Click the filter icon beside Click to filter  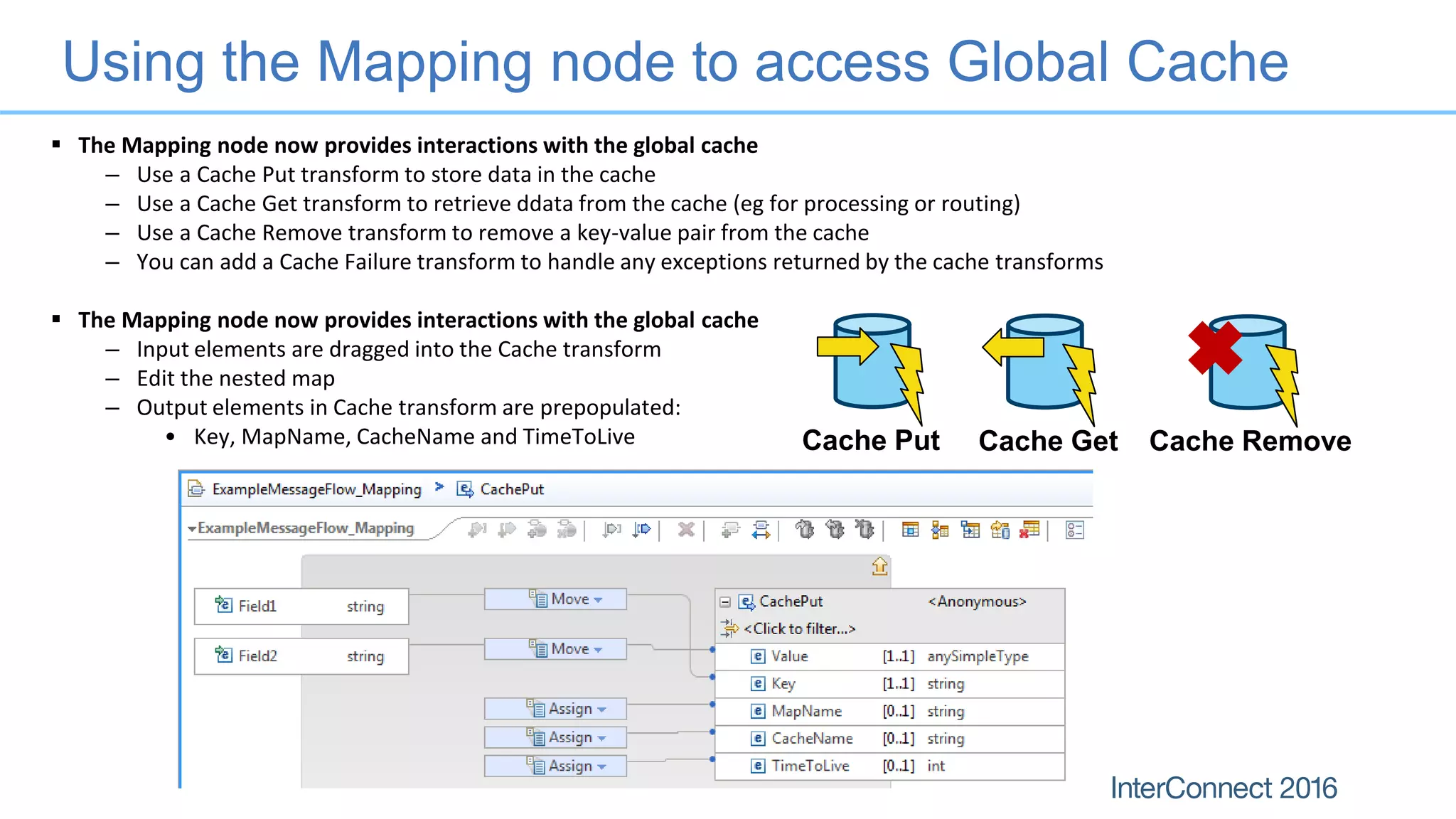coord(729,628)
